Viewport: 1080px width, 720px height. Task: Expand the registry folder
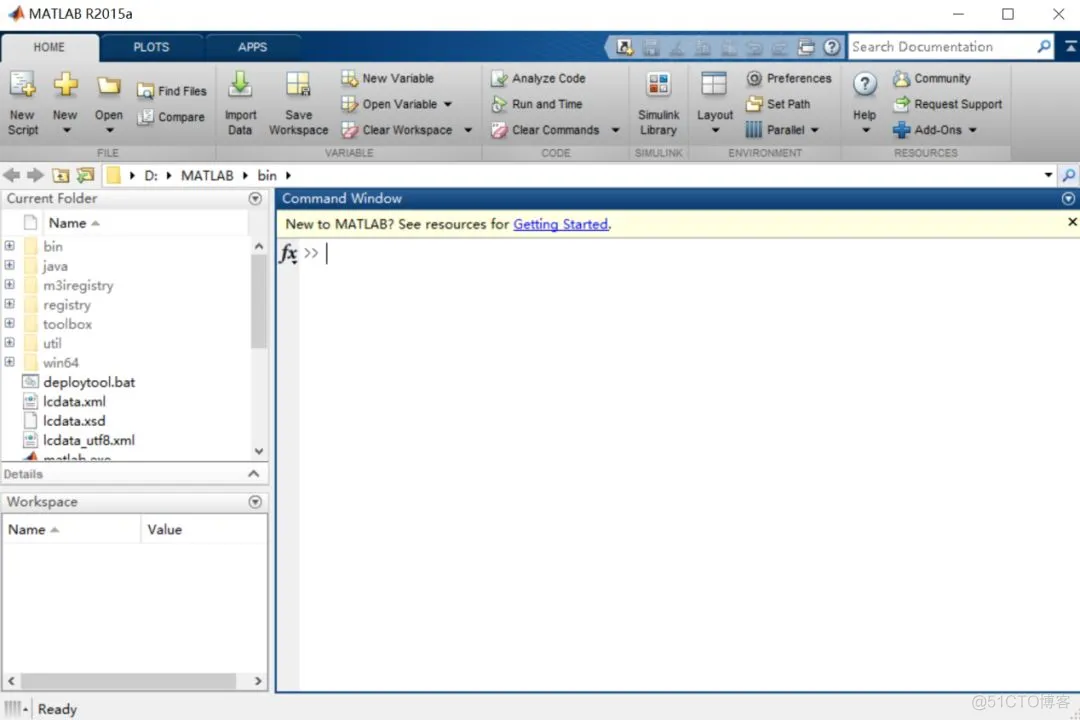coord(10,304)
